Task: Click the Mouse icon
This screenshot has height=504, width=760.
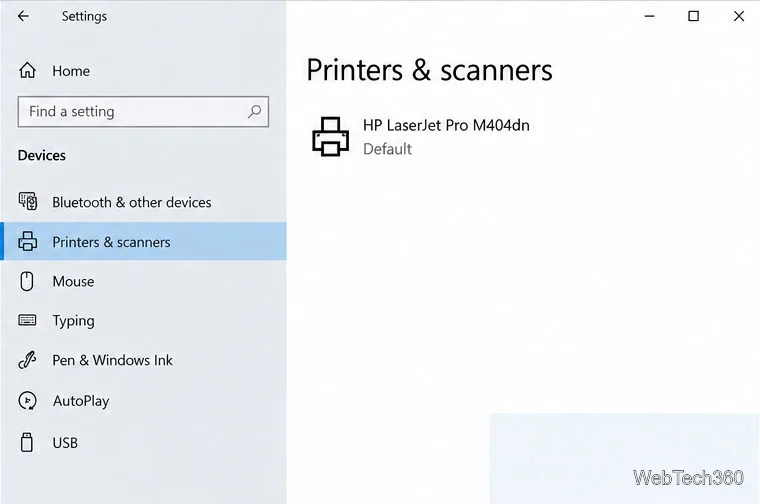Action: pyautogui.click(x=27, y=281)
